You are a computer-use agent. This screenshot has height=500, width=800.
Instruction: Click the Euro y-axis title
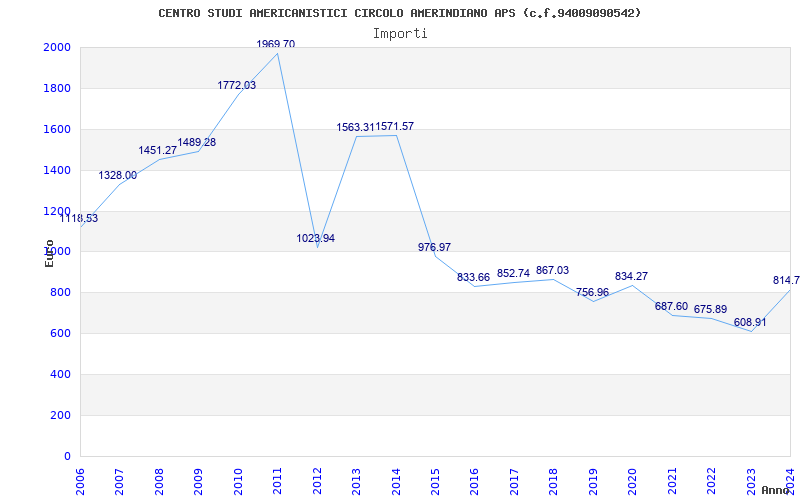49,254
